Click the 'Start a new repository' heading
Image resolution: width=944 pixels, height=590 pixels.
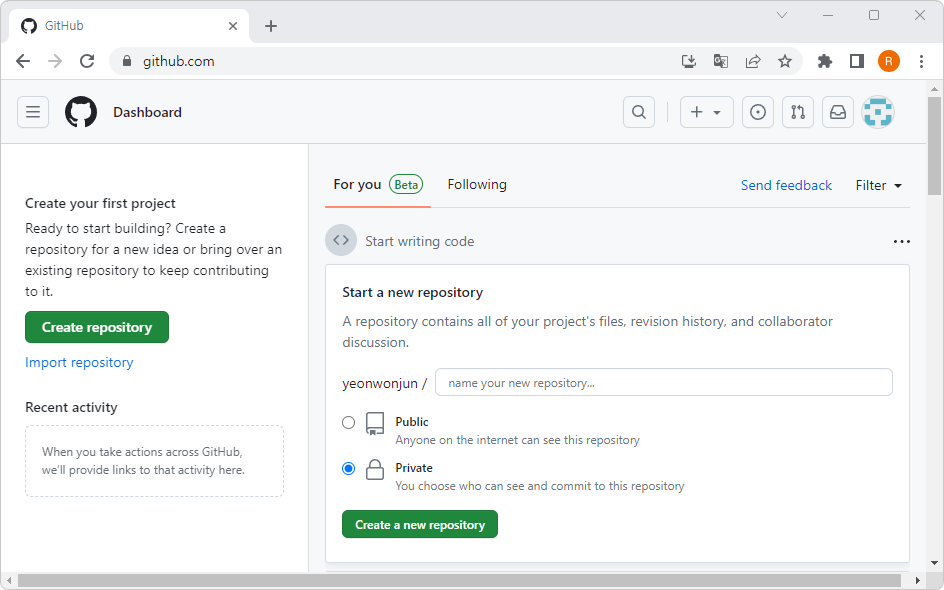(412, 293)
